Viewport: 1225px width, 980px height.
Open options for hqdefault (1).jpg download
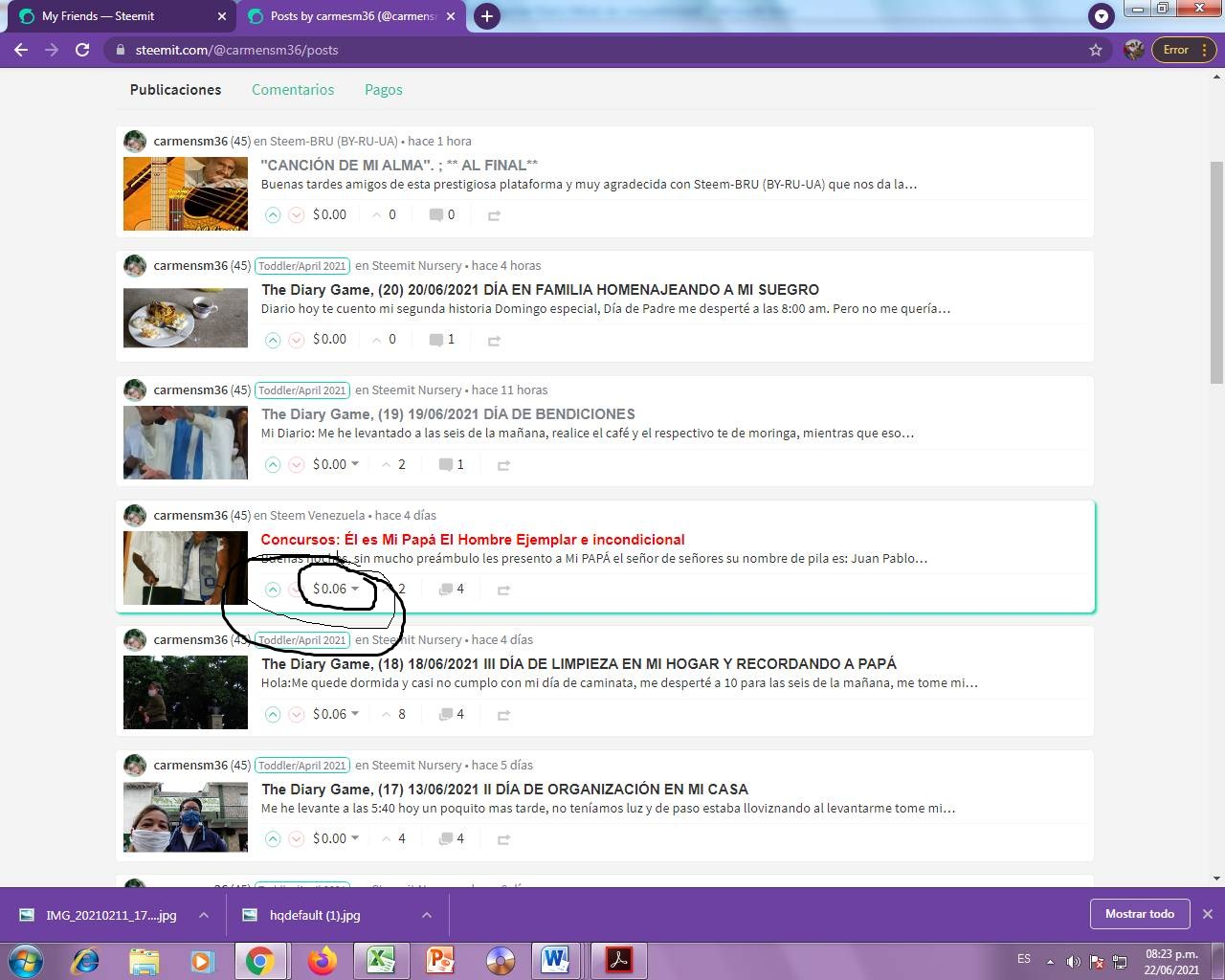pyautogui.click(x=427, y=915)
